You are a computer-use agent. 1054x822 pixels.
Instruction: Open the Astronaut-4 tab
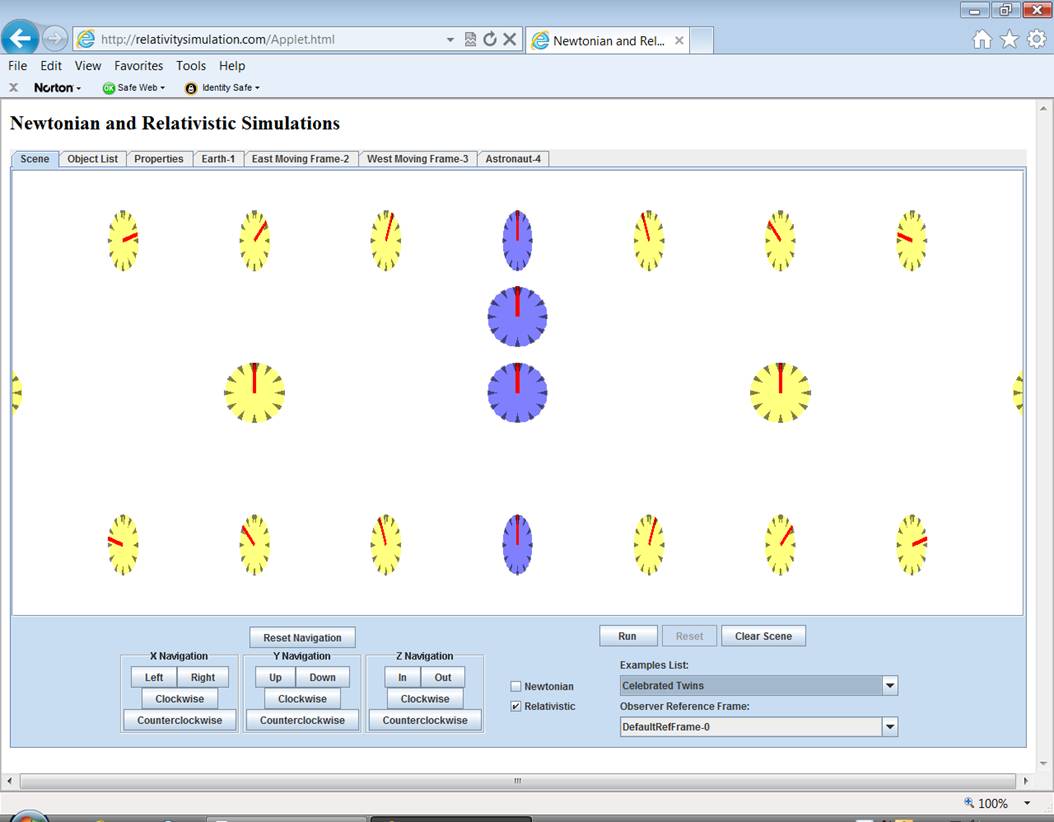pyautogui.click(x=513, y=159)
